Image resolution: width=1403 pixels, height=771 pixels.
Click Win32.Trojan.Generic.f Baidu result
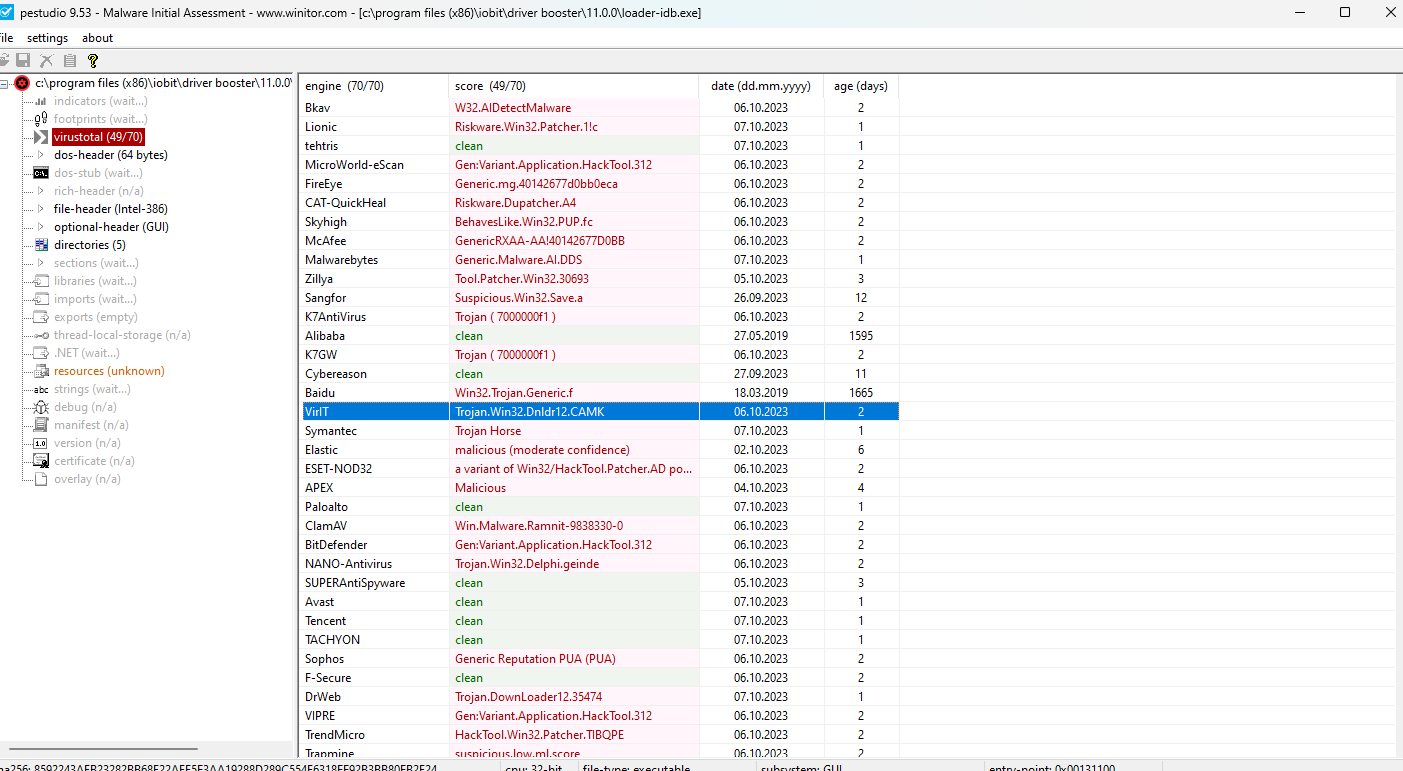click(514, 393)
